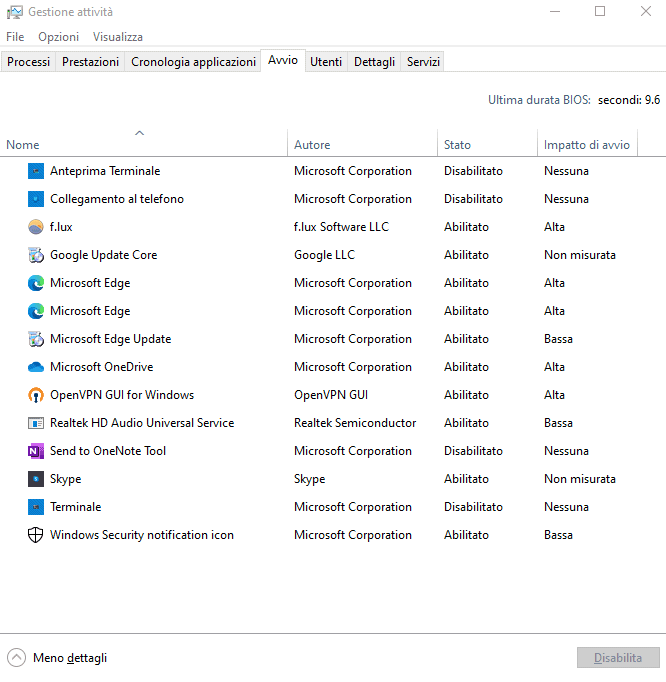666x682 pixels.
Task: Maximize the Gestione attività window
Action: tap(600, 11)
